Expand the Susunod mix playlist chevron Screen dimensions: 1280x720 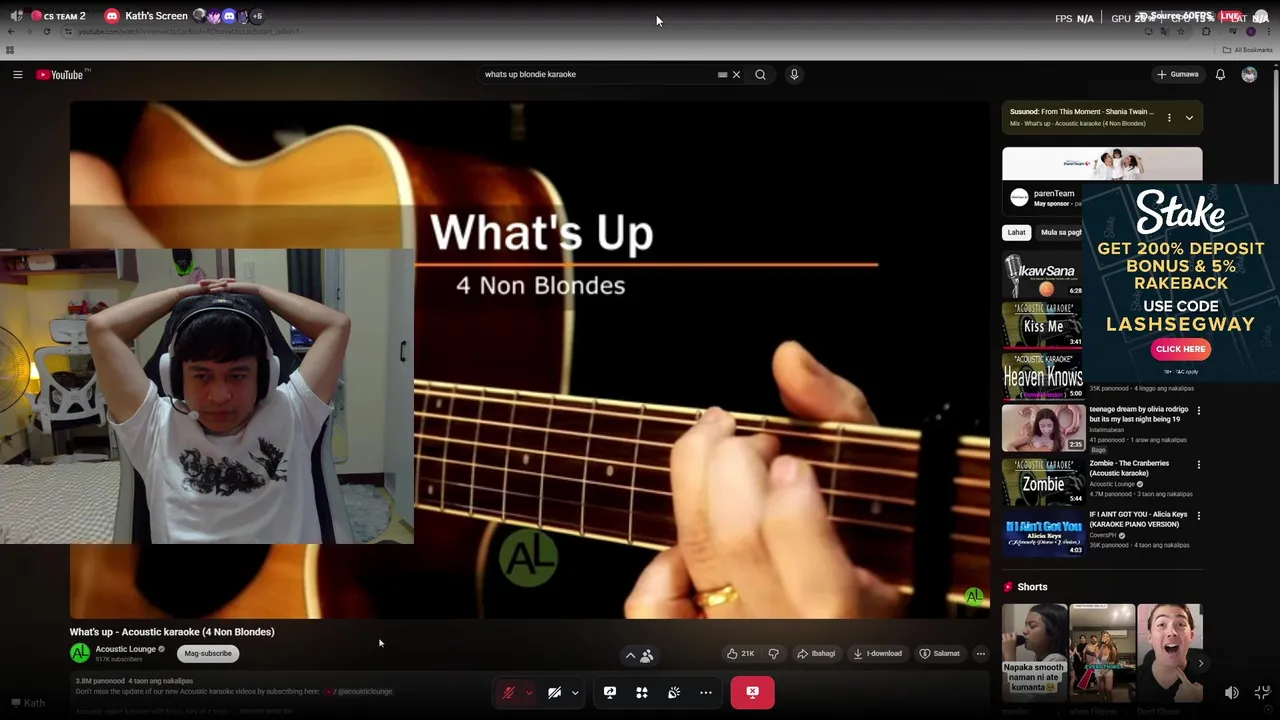tap(1189, 117)
